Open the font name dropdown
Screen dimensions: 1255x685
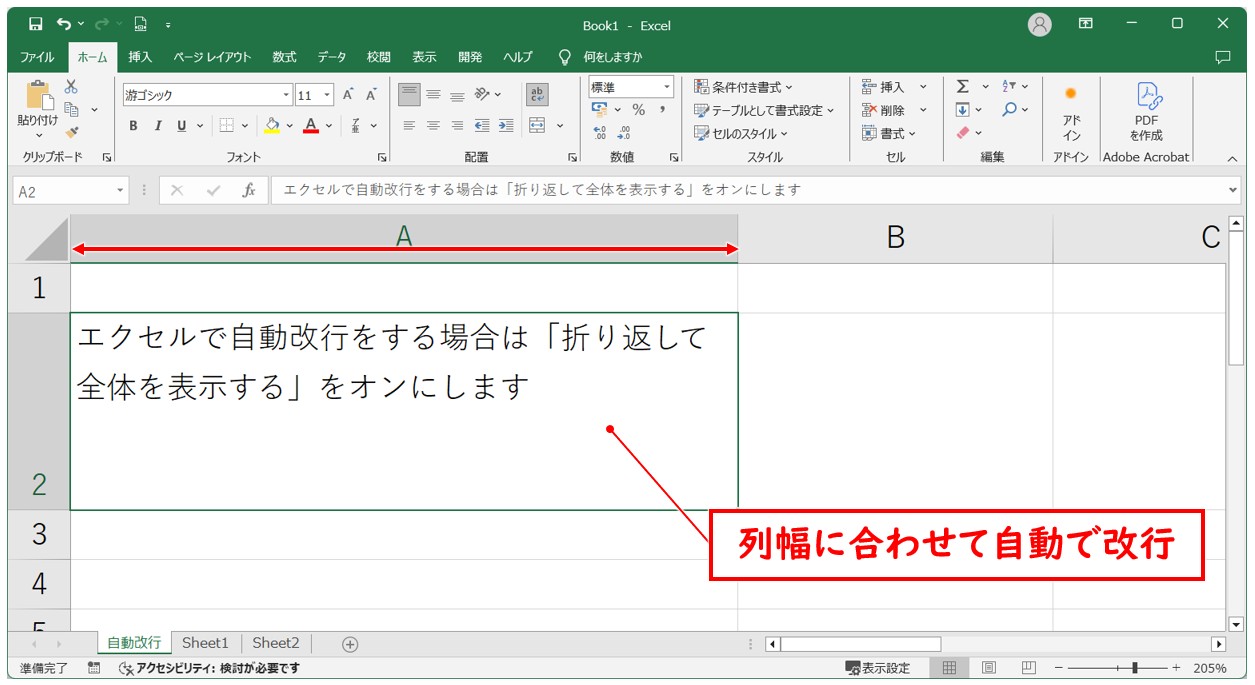tap(286, 96)
